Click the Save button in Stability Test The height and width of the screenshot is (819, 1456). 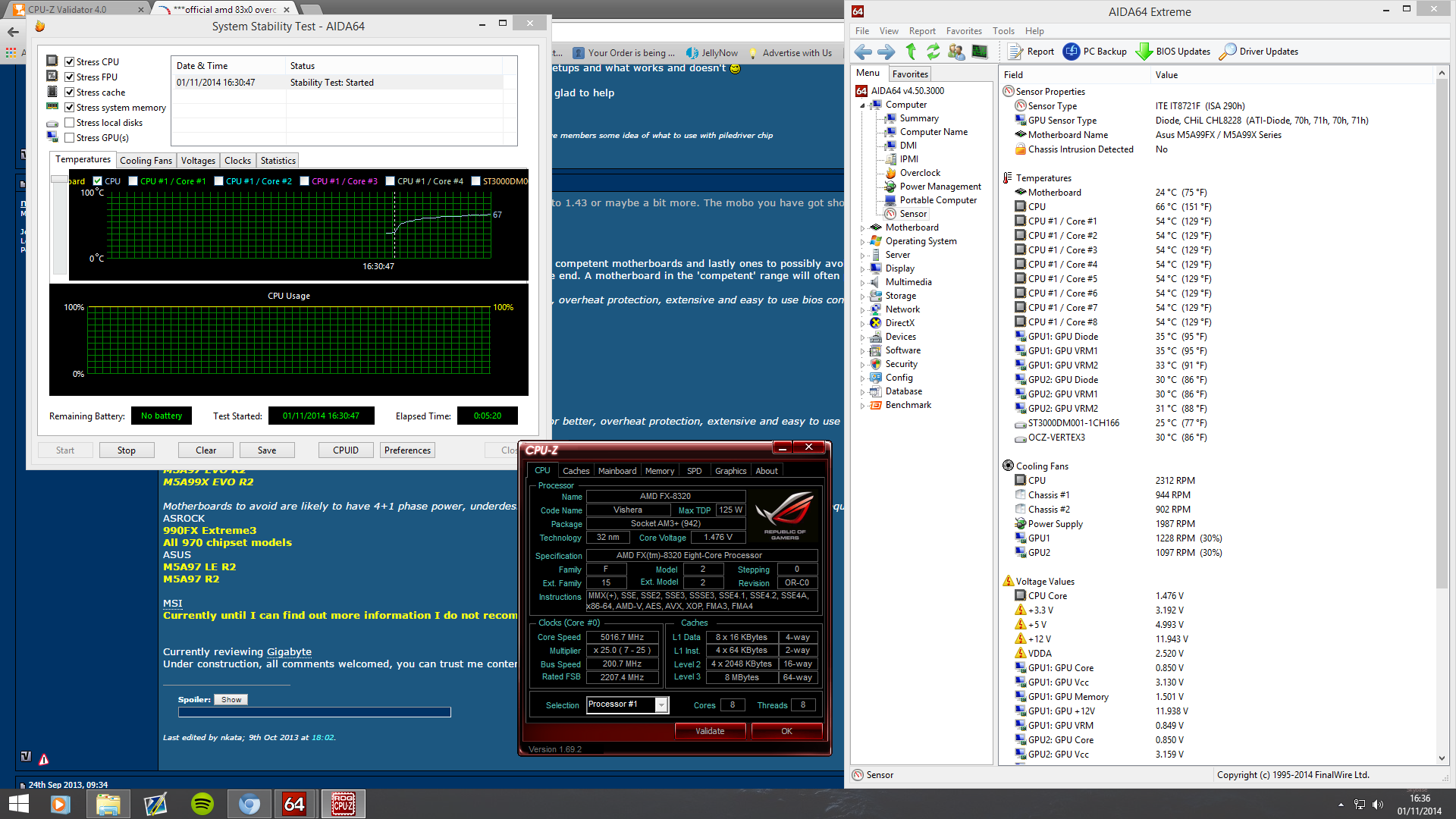click(x=267, y=450)
